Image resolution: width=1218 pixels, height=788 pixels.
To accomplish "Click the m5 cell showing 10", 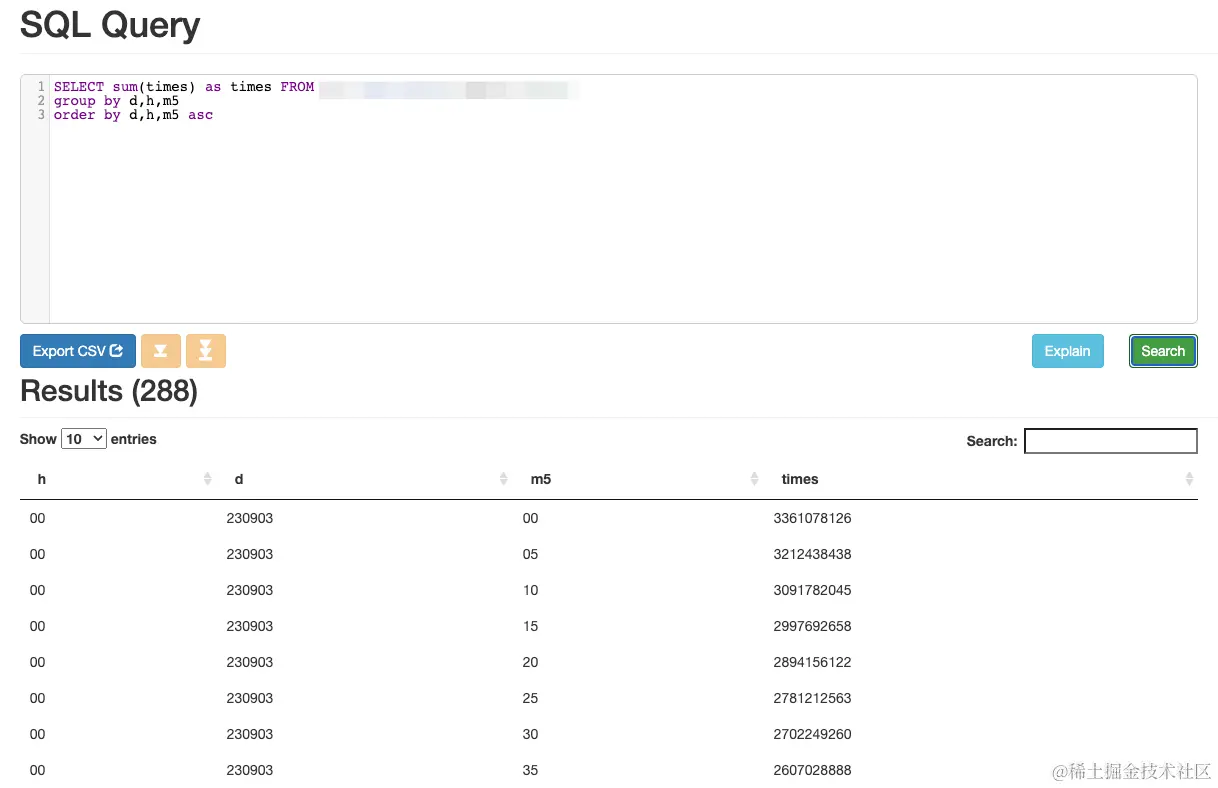I will pyautogui.click(x=530, y=590).
